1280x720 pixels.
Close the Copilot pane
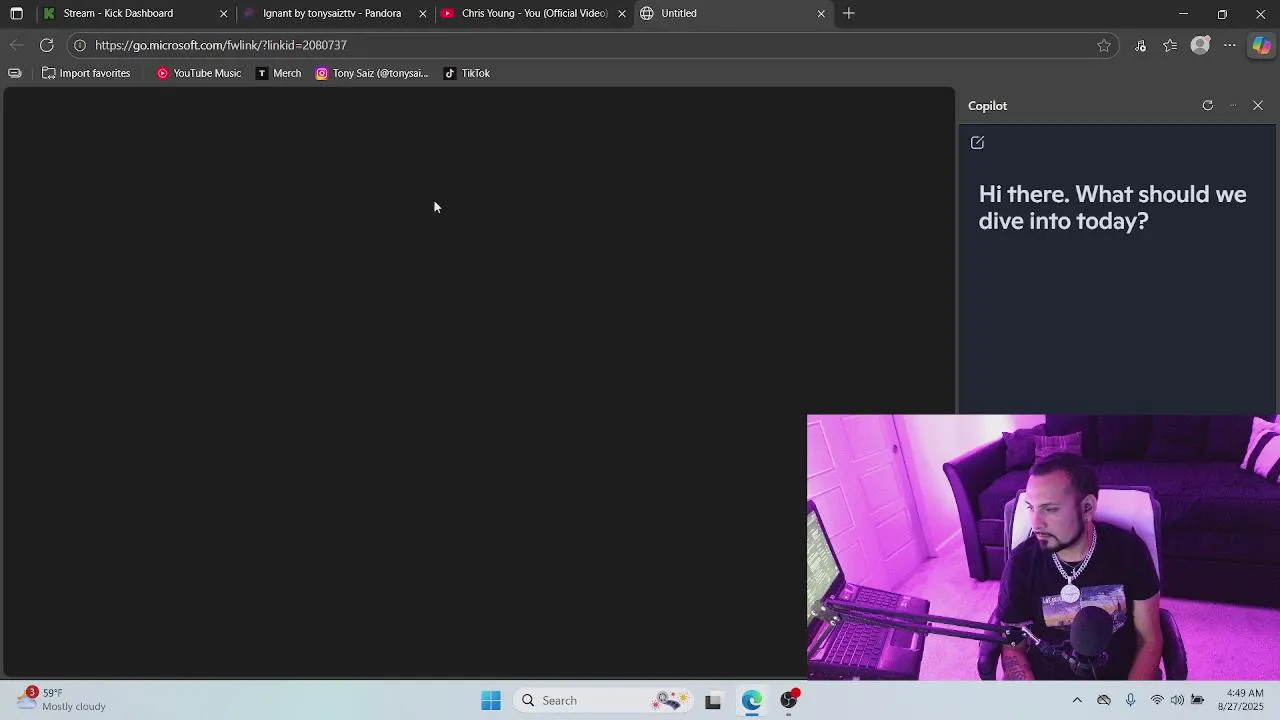click(x=1258, y=105)
